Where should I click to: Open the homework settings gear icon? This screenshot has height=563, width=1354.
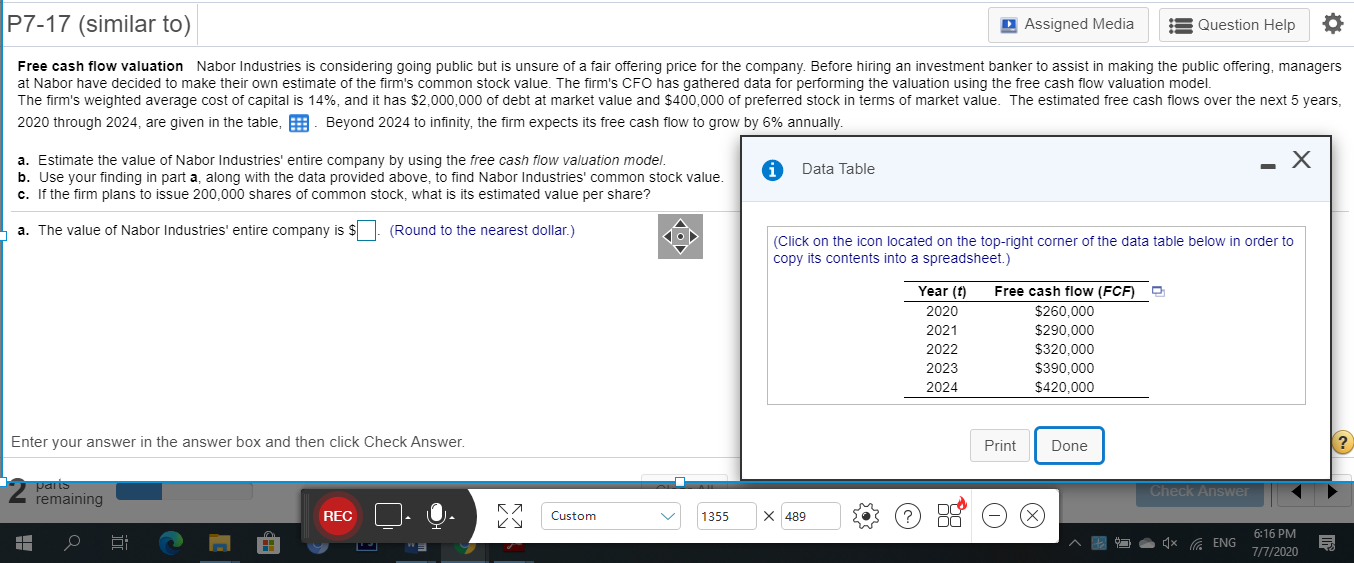pyautogui.click(x=1333, y=24)
